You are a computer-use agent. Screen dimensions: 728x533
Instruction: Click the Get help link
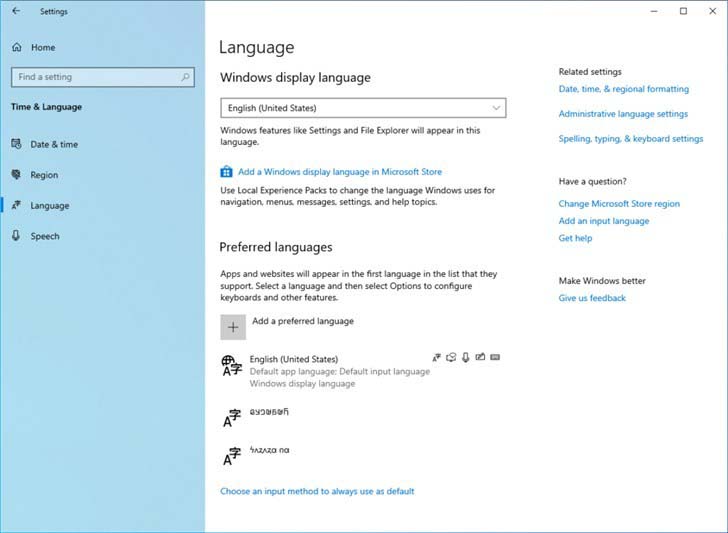(575, 238)
